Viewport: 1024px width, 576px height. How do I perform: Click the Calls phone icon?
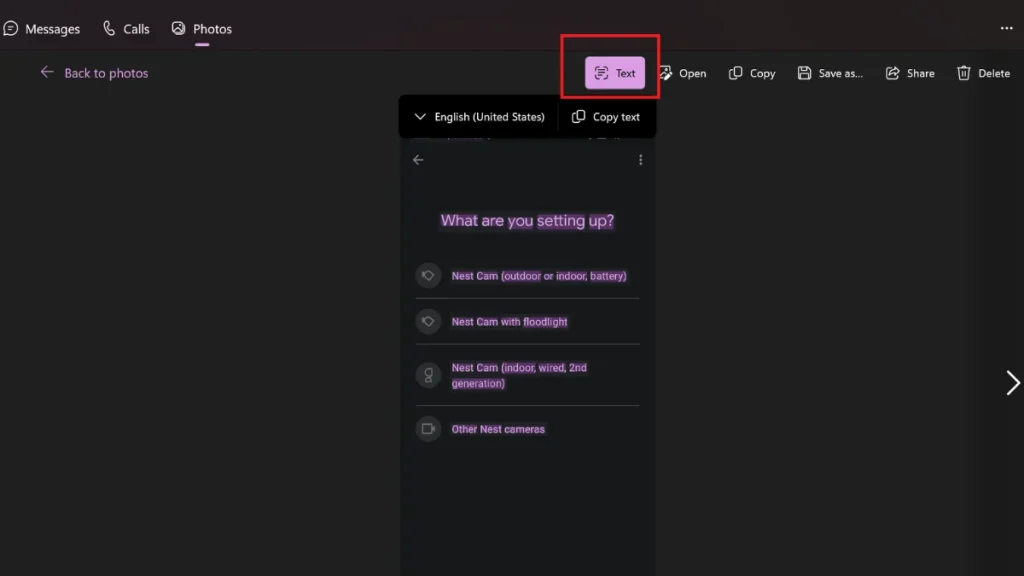(109, 29)
